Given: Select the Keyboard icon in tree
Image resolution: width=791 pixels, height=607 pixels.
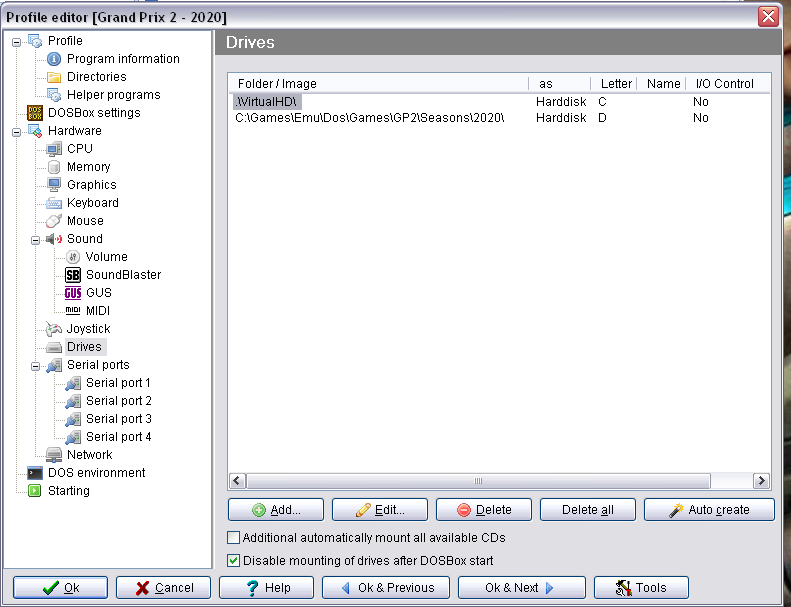Looking at the screenshot, I should tap(54, 203).
